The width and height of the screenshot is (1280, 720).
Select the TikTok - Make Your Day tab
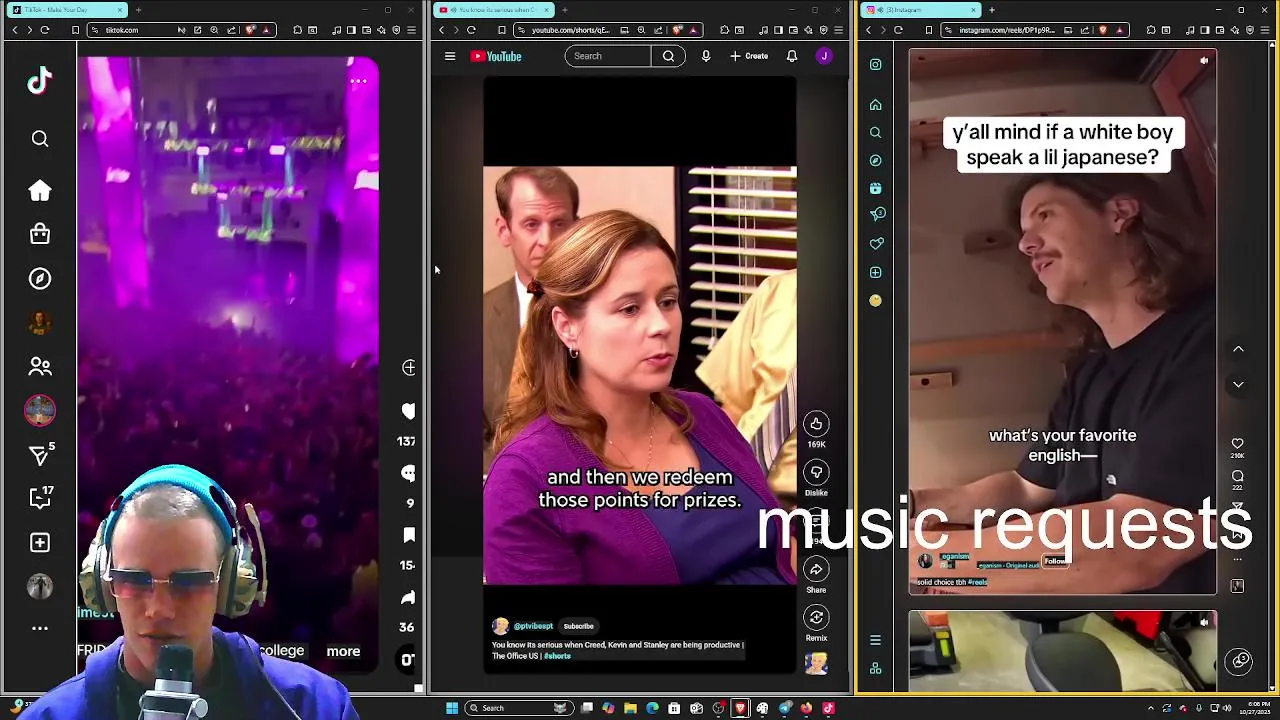coord(67,10)
